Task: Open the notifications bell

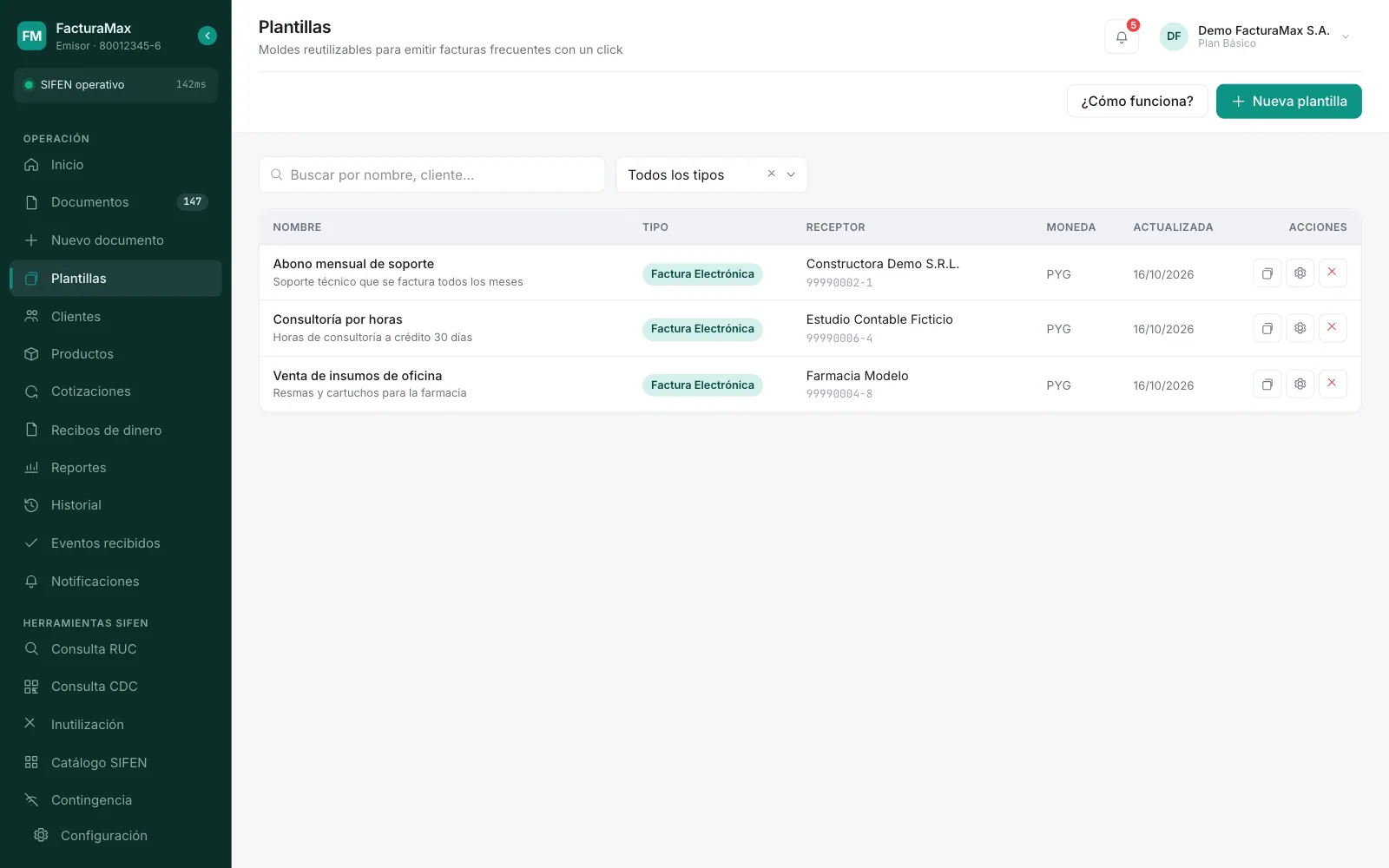Action: pos(1122,36)
